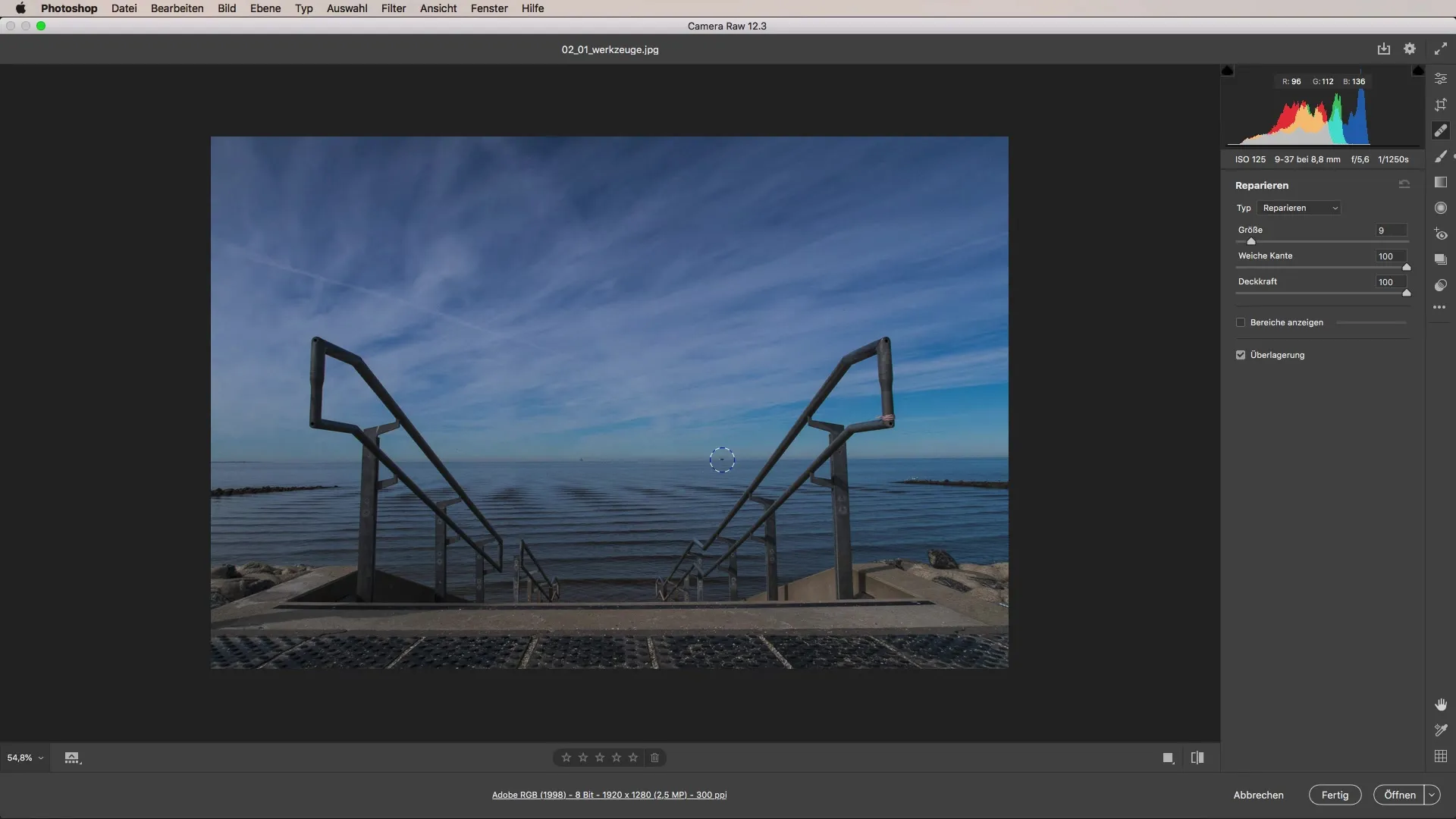The image size is (1456, 819).
Task: Toggle the grid overlay icon
Action: coord(1441,756)
